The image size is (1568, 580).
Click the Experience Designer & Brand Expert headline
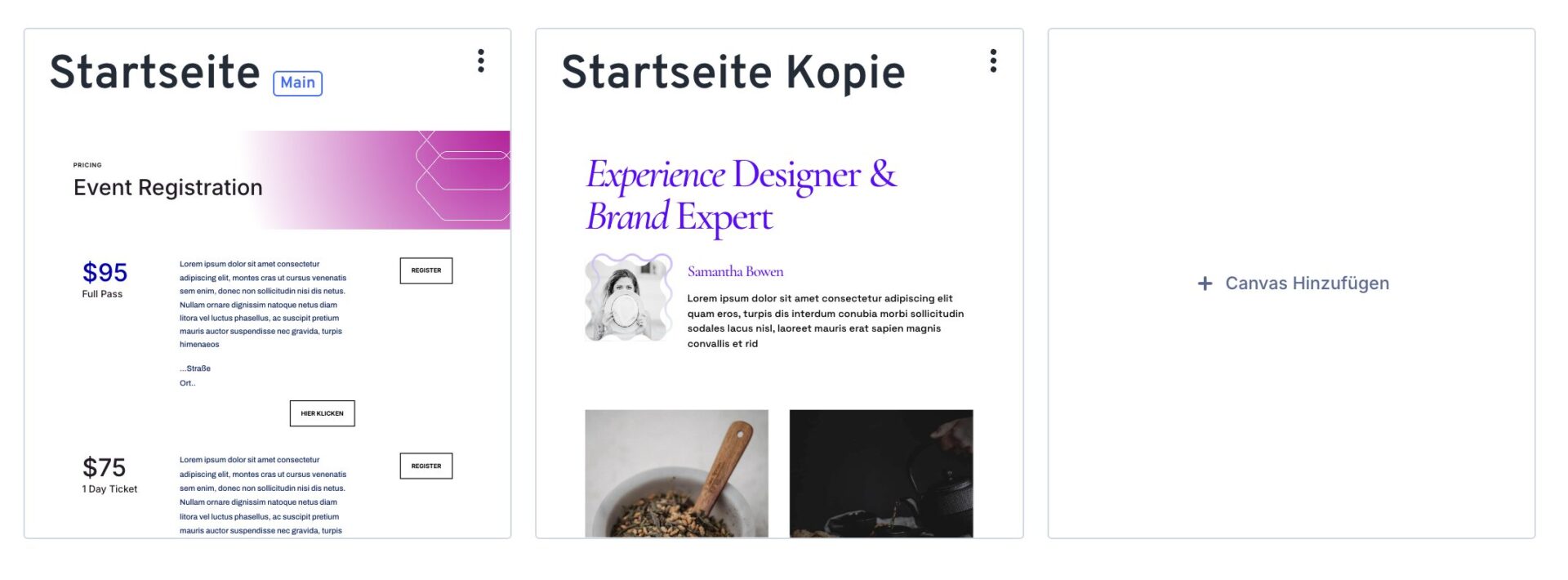pyautogui.click(x=741, y=196)
